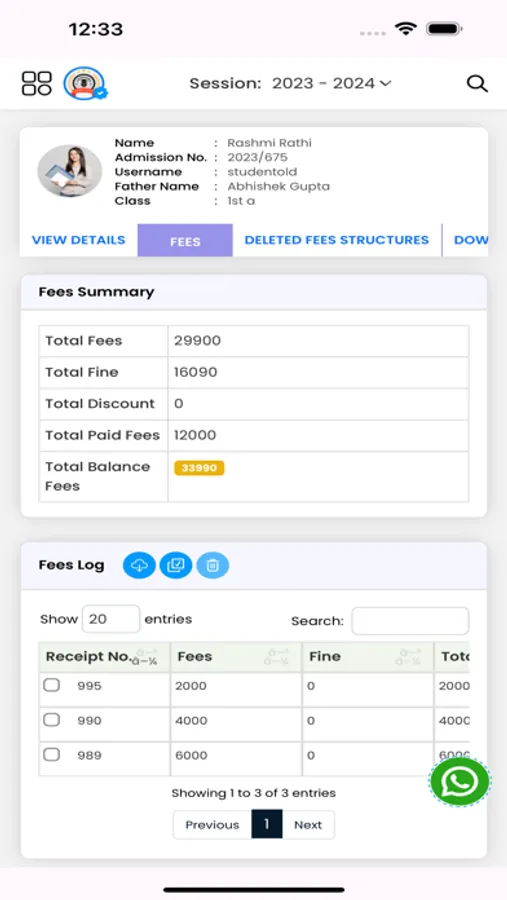Image resolution: width=507 pixels, height=900 pixels.
Task: Go to the Next page button
Action: click(308, 825)
